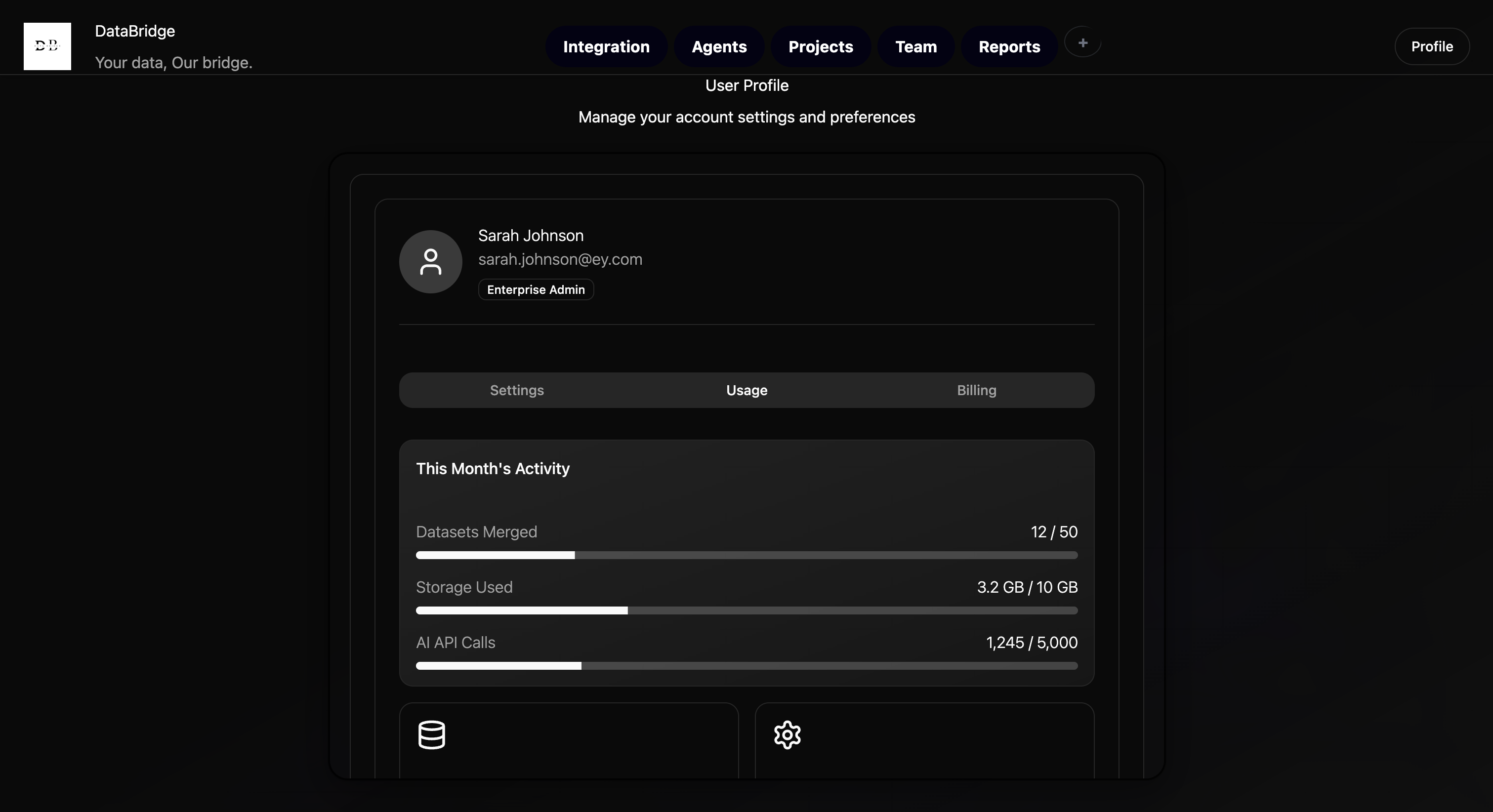Navigate to Team page
The image size is (1493, 812).
pos(915,46)
